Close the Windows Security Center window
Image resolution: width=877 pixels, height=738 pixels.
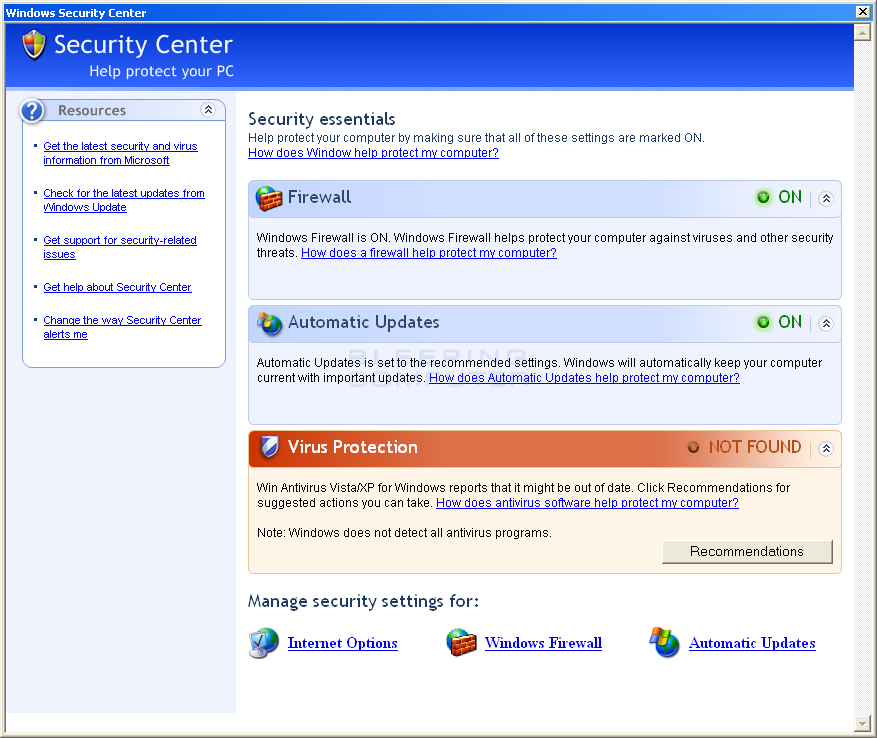click(x=863, y=12)
